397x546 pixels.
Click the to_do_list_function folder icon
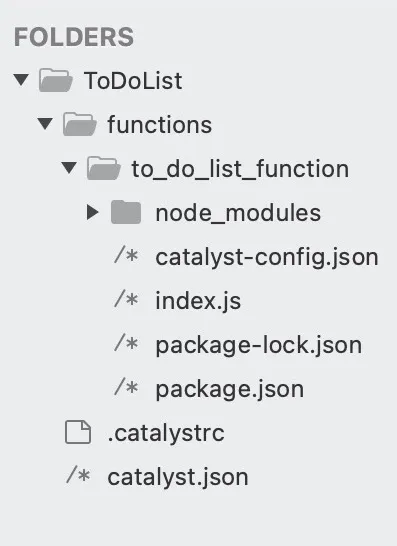point(104,169)
